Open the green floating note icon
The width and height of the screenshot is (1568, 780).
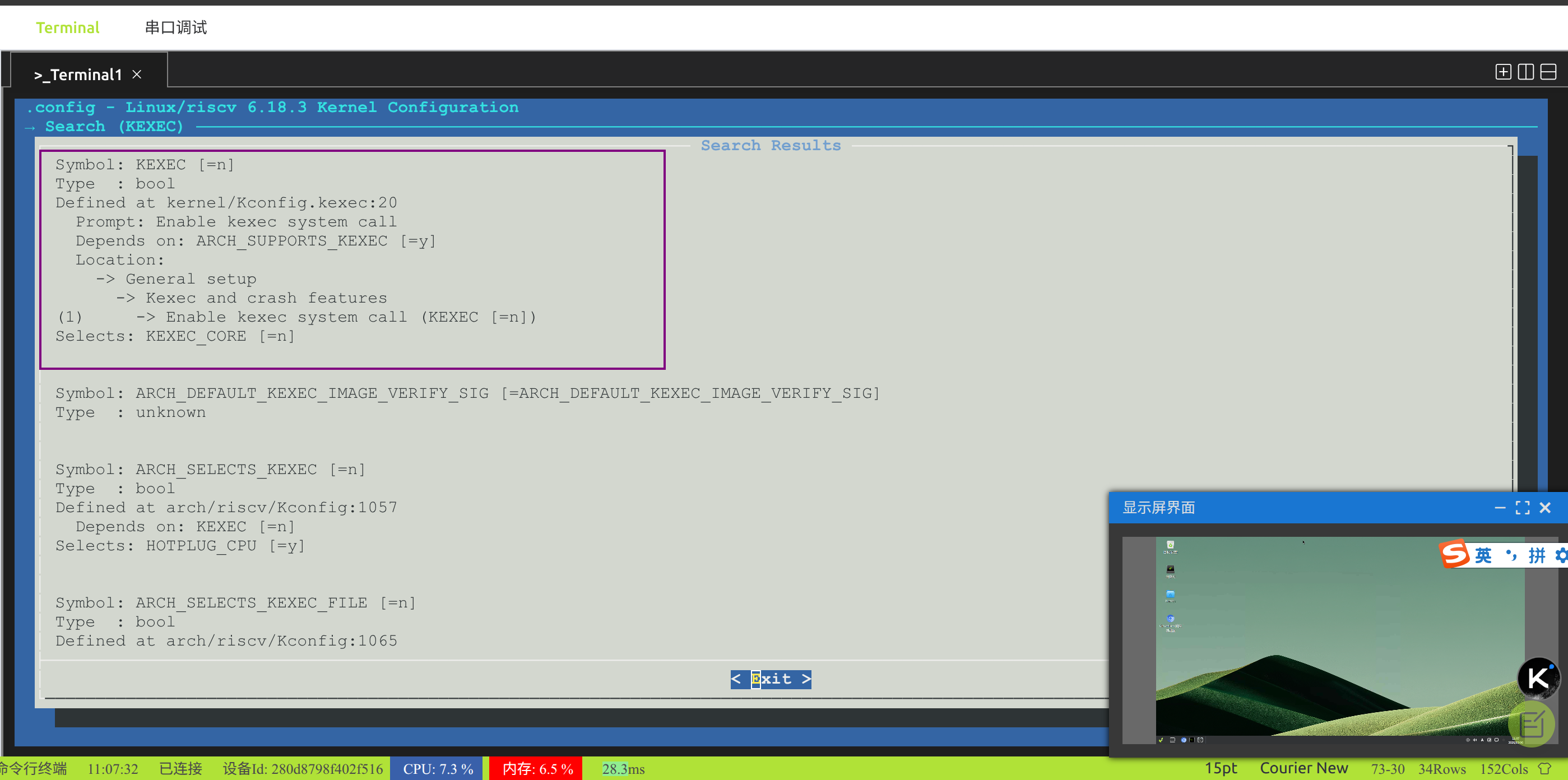click(1532, 723)
